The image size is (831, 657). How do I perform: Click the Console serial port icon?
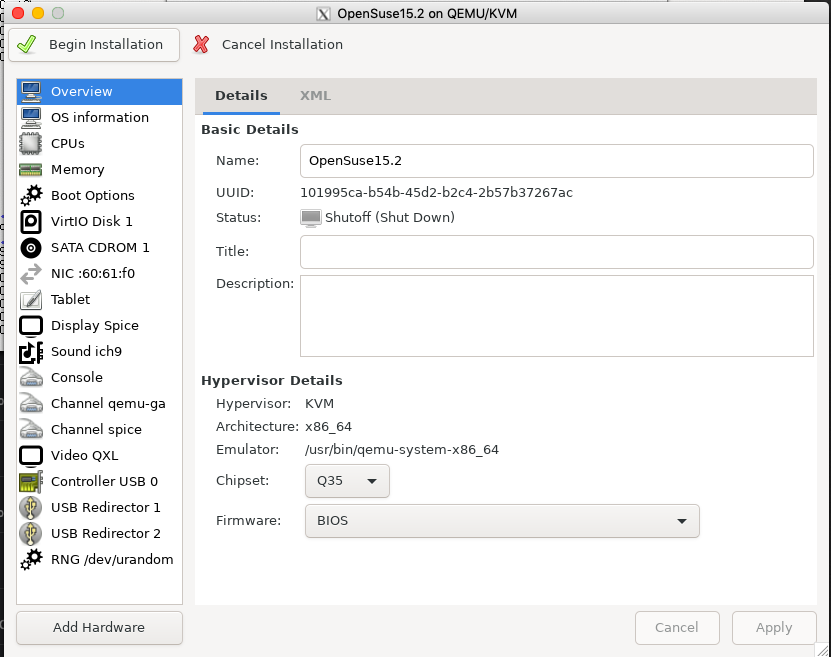coord(31,377)
